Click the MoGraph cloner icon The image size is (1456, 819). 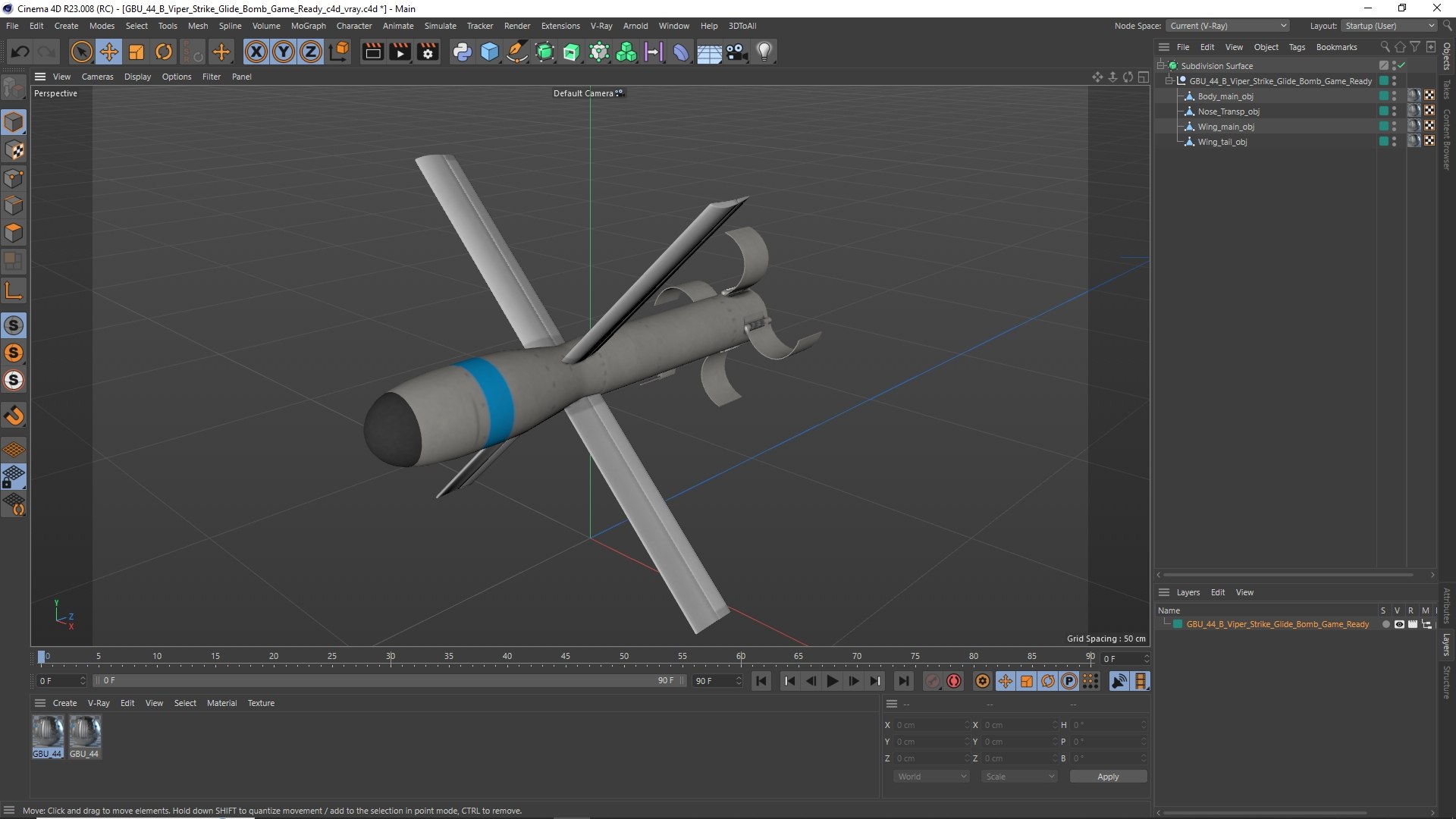[626, 52]
